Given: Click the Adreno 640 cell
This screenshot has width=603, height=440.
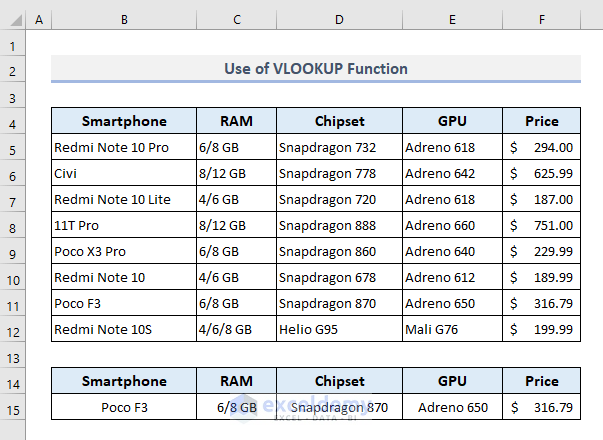Looking at the screenshot, I should [452, 251].
